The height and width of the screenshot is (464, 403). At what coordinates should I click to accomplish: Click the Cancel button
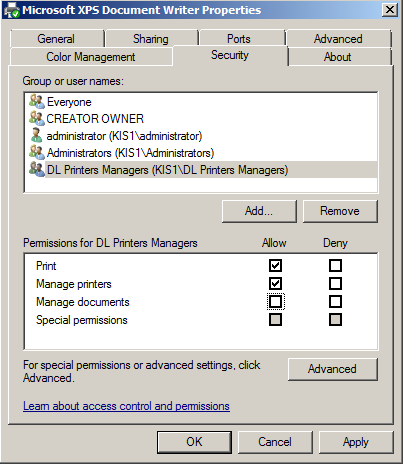tap(275, 442)
